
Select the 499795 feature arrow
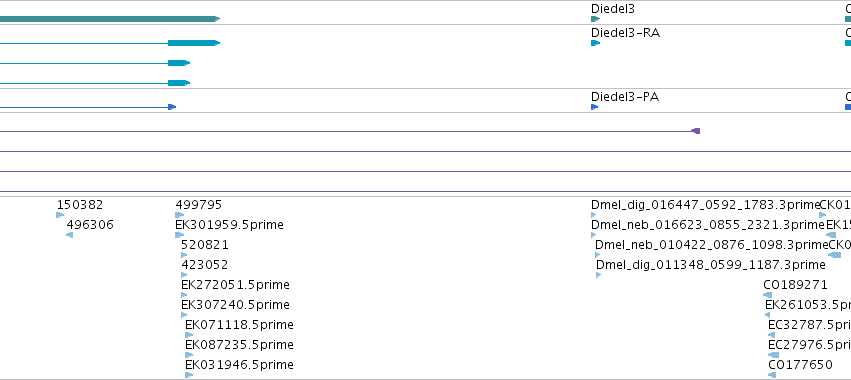[x=180, y=215]
